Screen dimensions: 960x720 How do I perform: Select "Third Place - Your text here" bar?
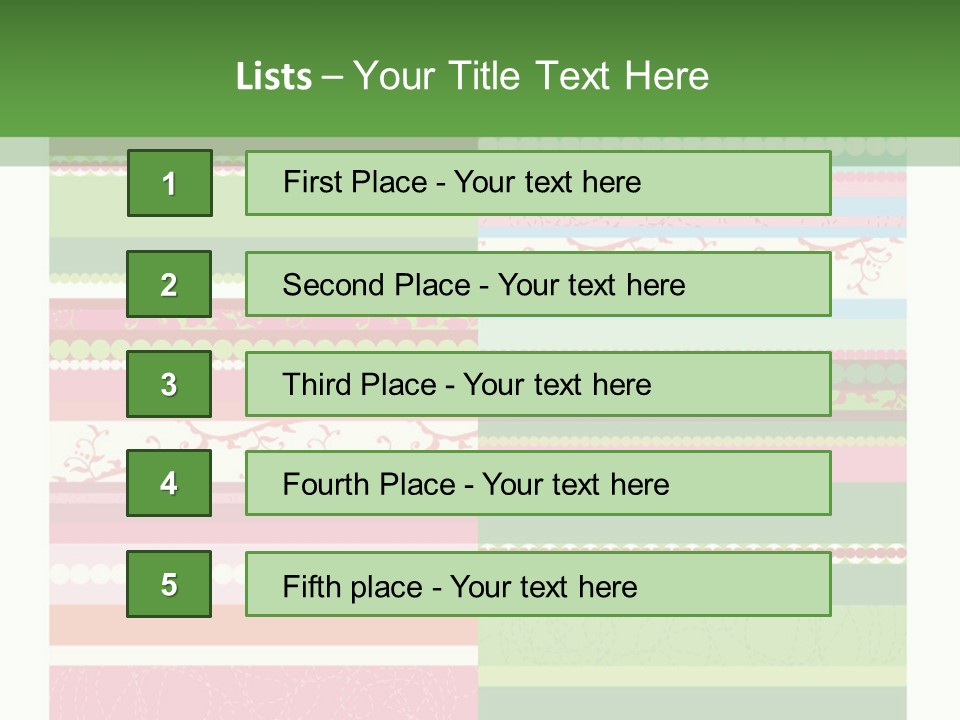[x=538, y=384]
